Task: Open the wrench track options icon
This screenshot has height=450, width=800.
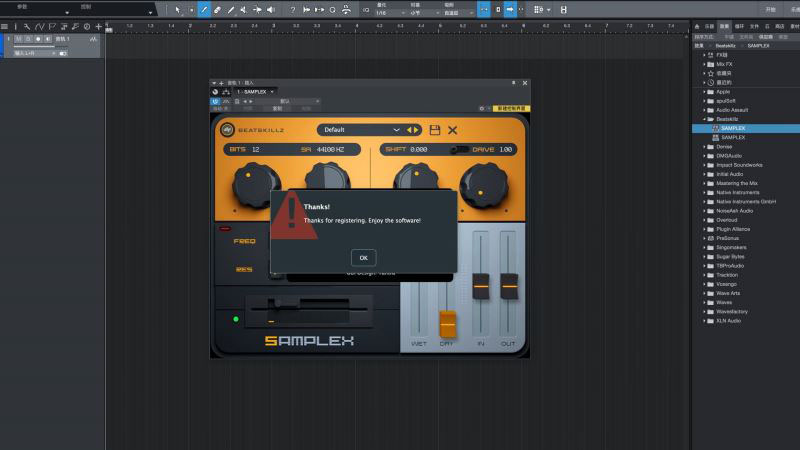Action: pyautogui.click(x=27, y=27)
